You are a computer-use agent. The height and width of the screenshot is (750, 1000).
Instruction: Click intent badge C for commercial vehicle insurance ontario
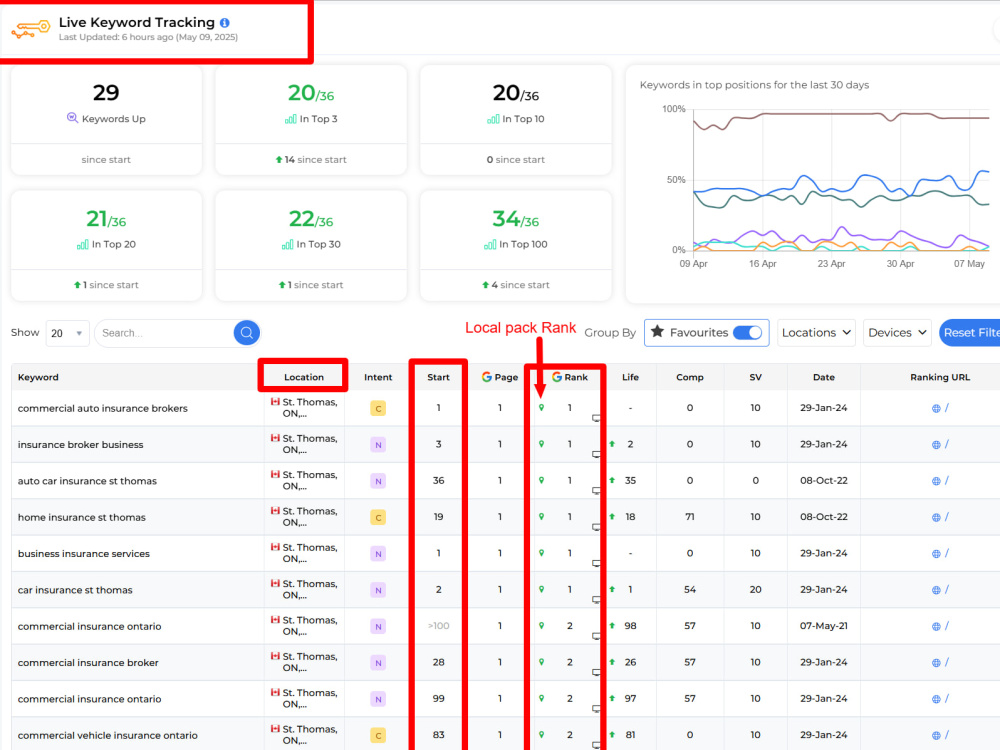378,735
